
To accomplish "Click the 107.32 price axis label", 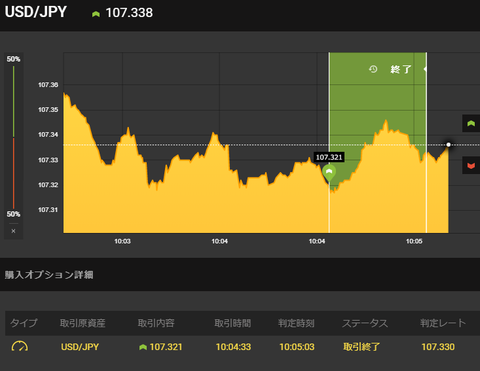I will (48, 185).
